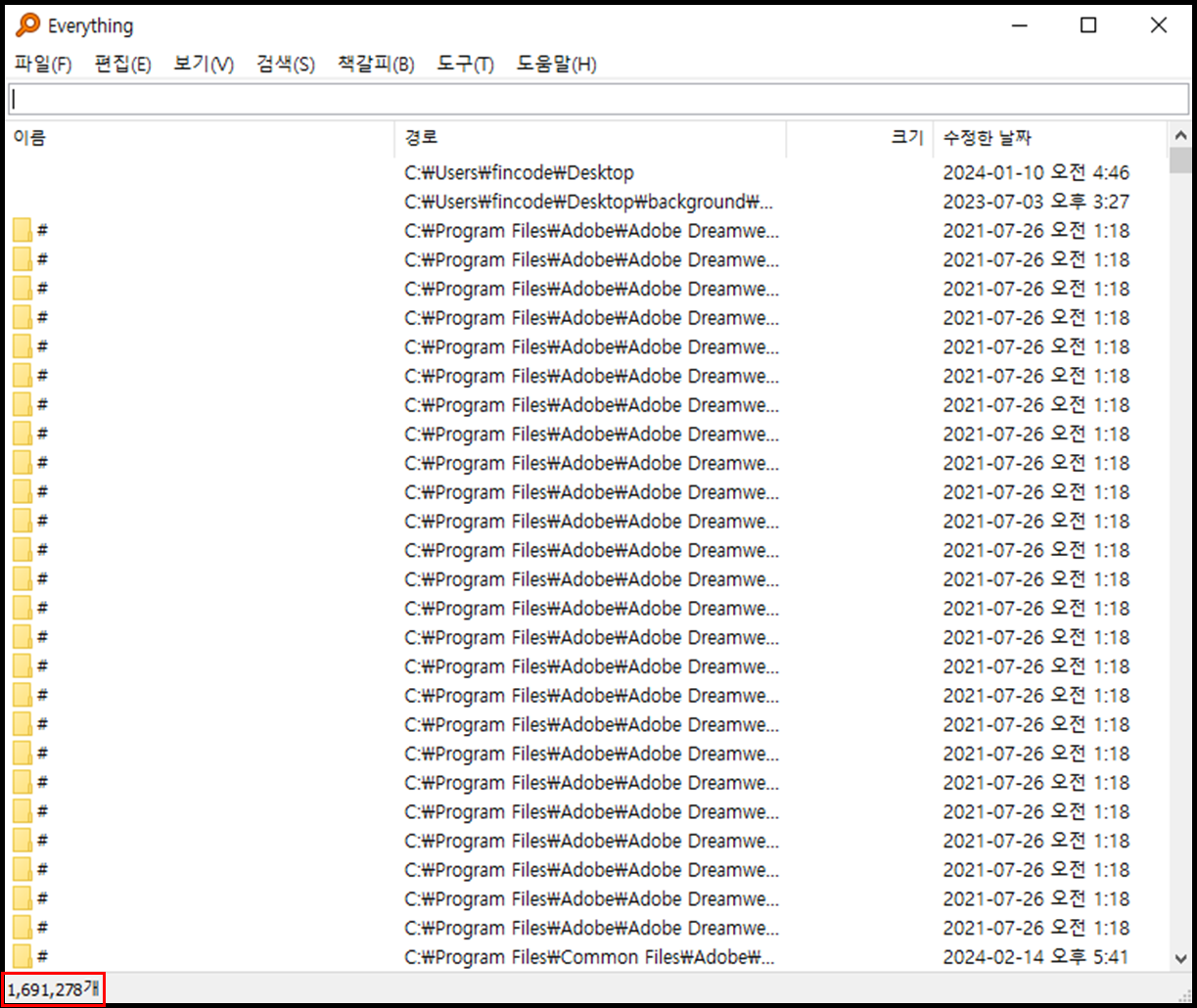Click the Everything magnifier icon in title bar
This screenshot has height=1008, width=1197.
27,25
